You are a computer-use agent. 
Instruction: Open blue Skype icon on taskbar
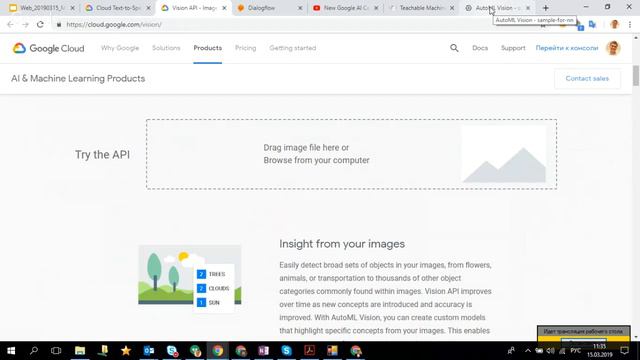coord(286,351)
